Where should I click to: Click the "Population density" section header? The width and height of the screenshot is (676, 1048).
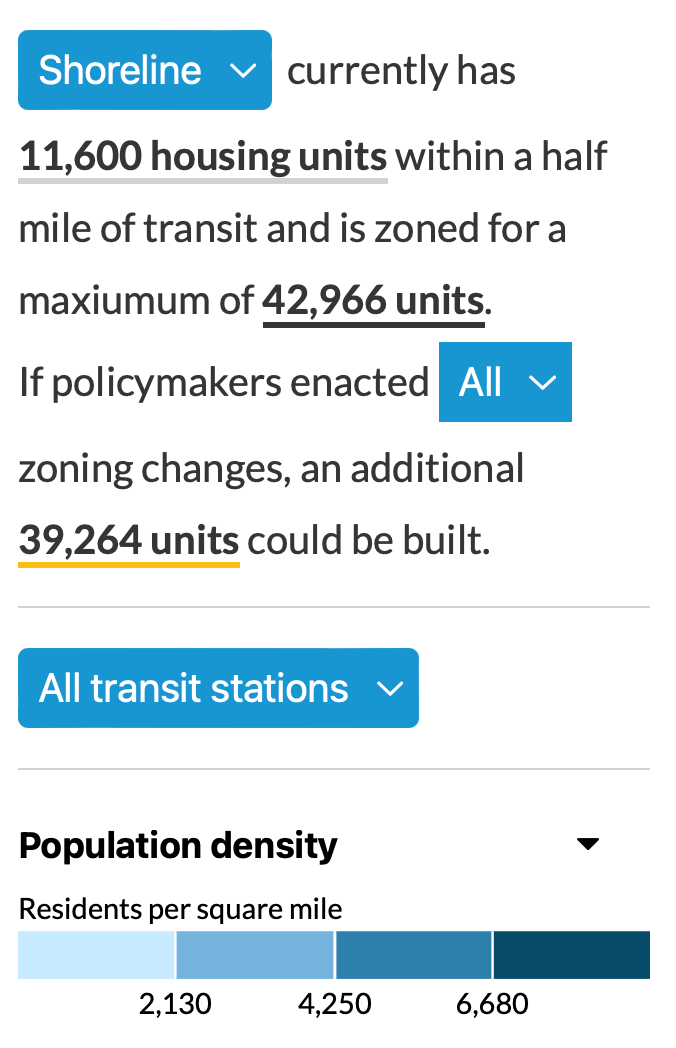pyautogui.click(x=177, y=845)
